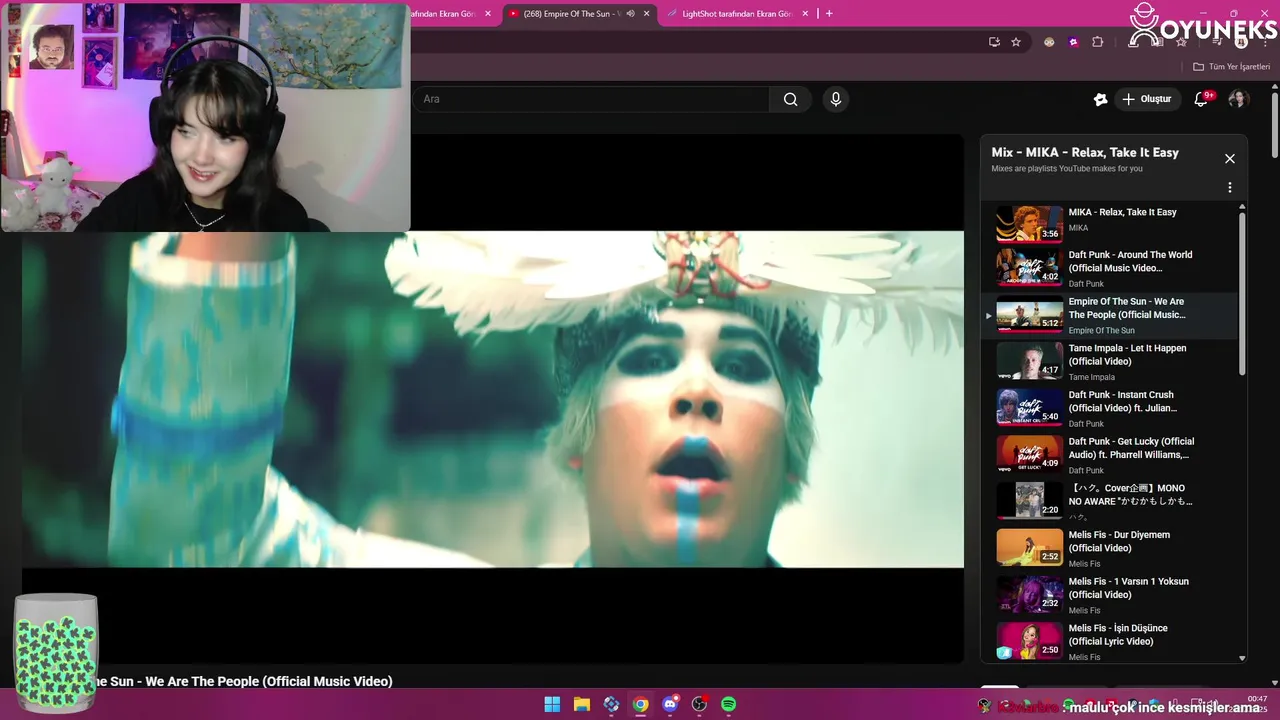The width and height of the screenshot is (1280, 720).
Task: Close the first LightShot tab
Action: [x=488, y=14]
